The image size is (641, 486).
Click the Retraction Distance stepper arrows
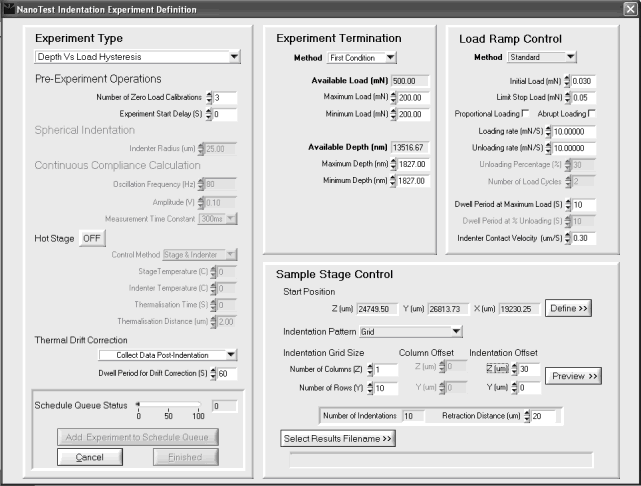click(x=527, y=416)
